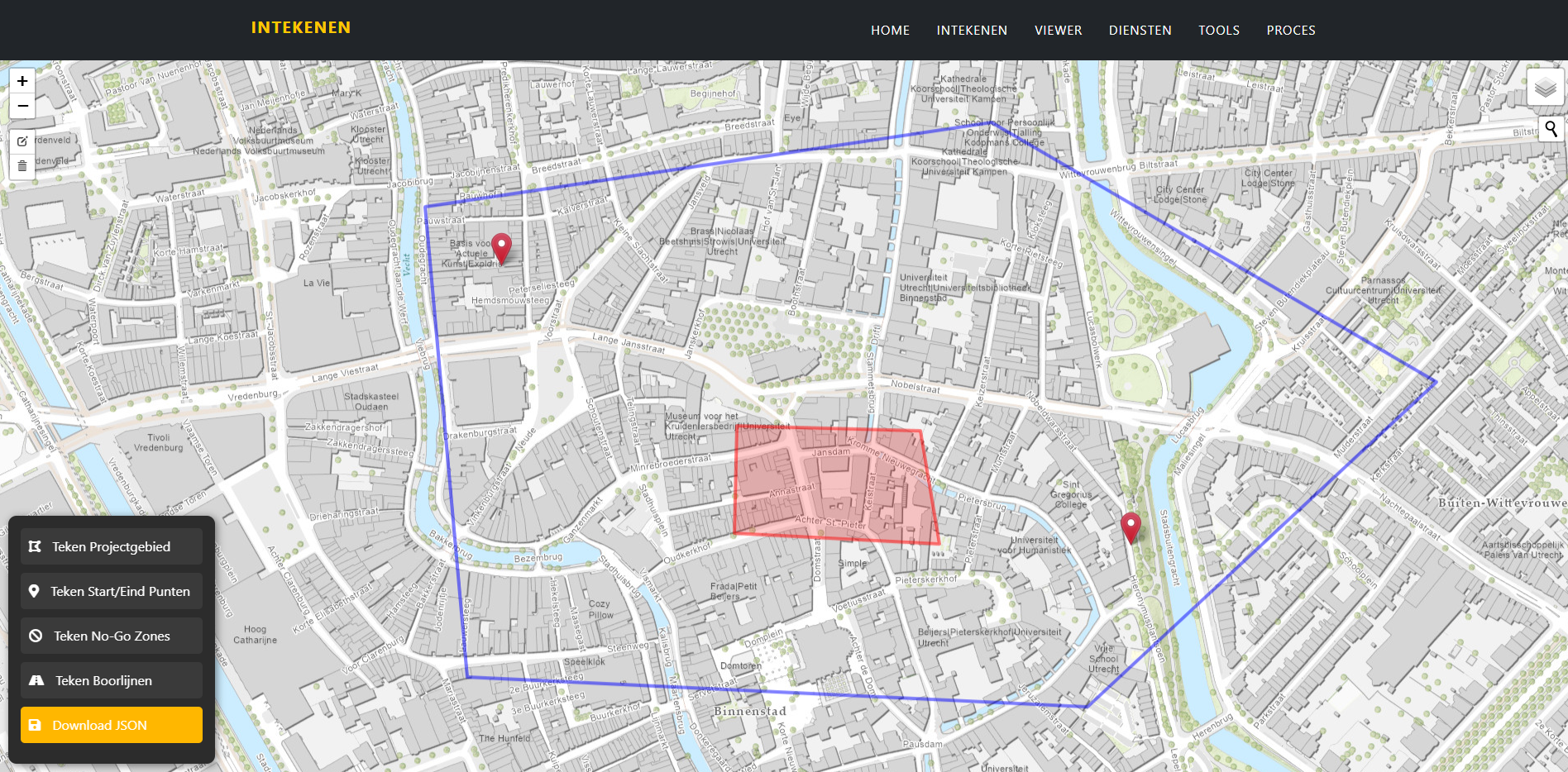1568x772 pixels.
Task: Choose Teken Boorlijnen tool
Action: tap(112, 680)
